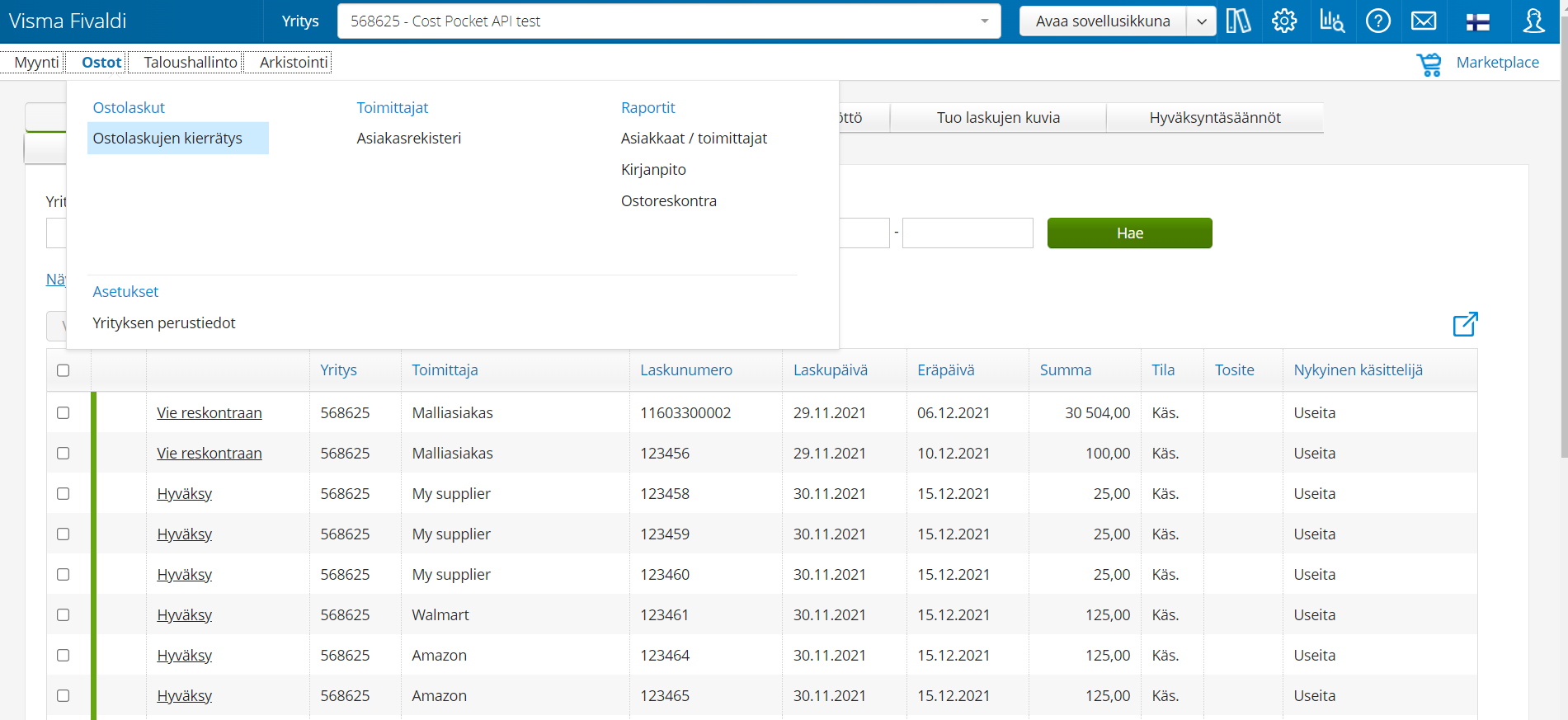Open the help question mark icon
This screenshot has height=720, width=1568.
point(1378,21)
